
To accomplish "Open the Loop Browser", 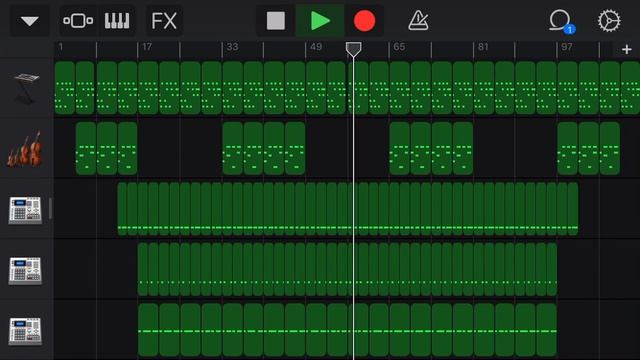I will [x=561, y=21].
